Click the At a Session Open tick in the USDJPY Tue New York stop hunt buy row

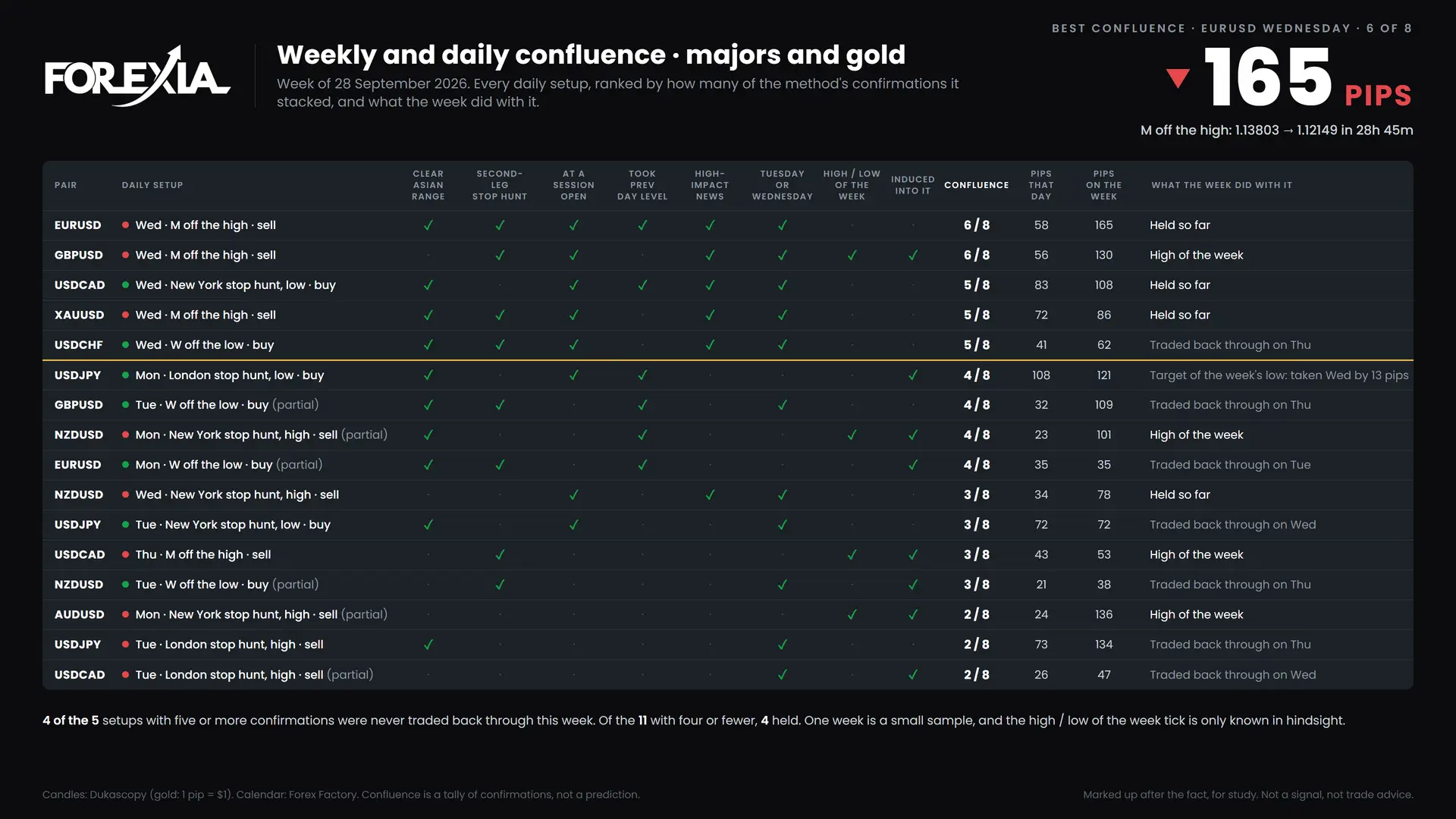(x=574, y=525)
